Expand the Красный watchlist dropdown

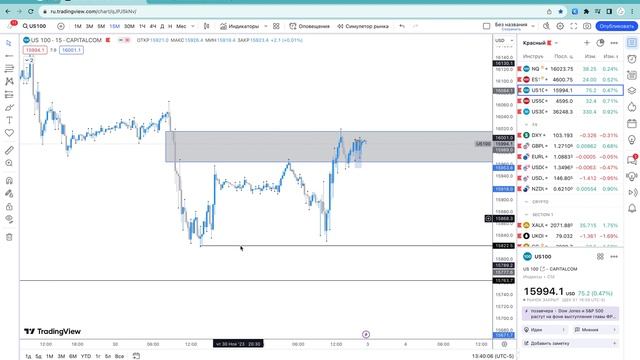[540, 43]
